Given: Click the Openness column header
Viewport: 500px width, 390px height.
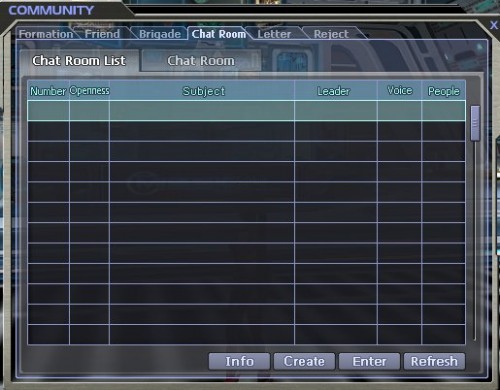Looking at the screenshot, I should tap(89, 91).
